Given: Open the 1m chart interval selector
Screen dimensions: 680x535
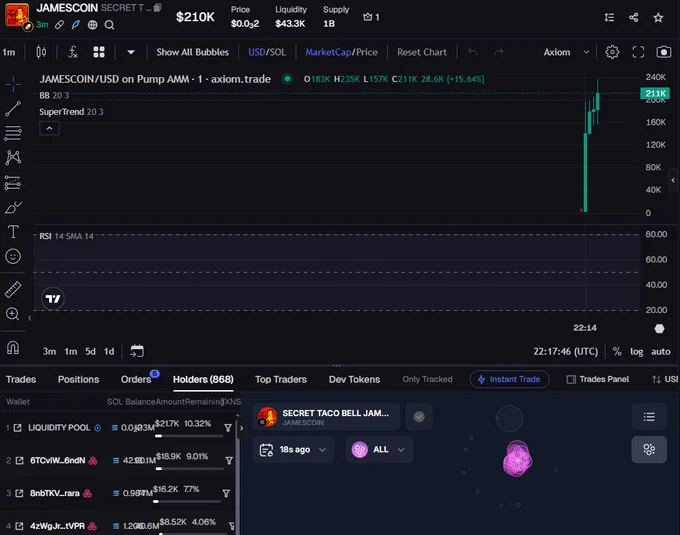Looking at the screenshot, I should pyautogui.click(x=9, y=52).
